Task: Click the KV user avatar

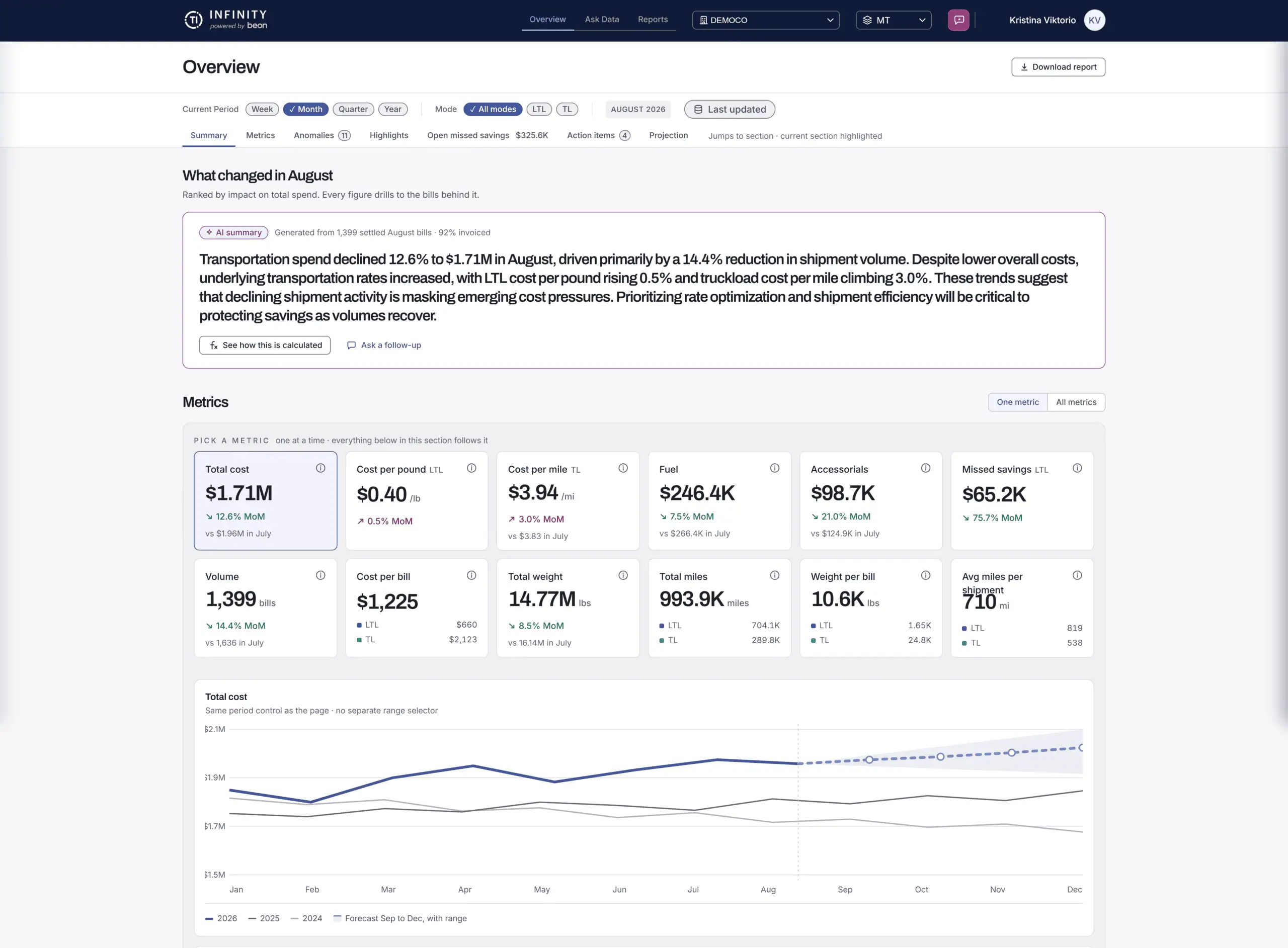Action: click(1094, 20)
